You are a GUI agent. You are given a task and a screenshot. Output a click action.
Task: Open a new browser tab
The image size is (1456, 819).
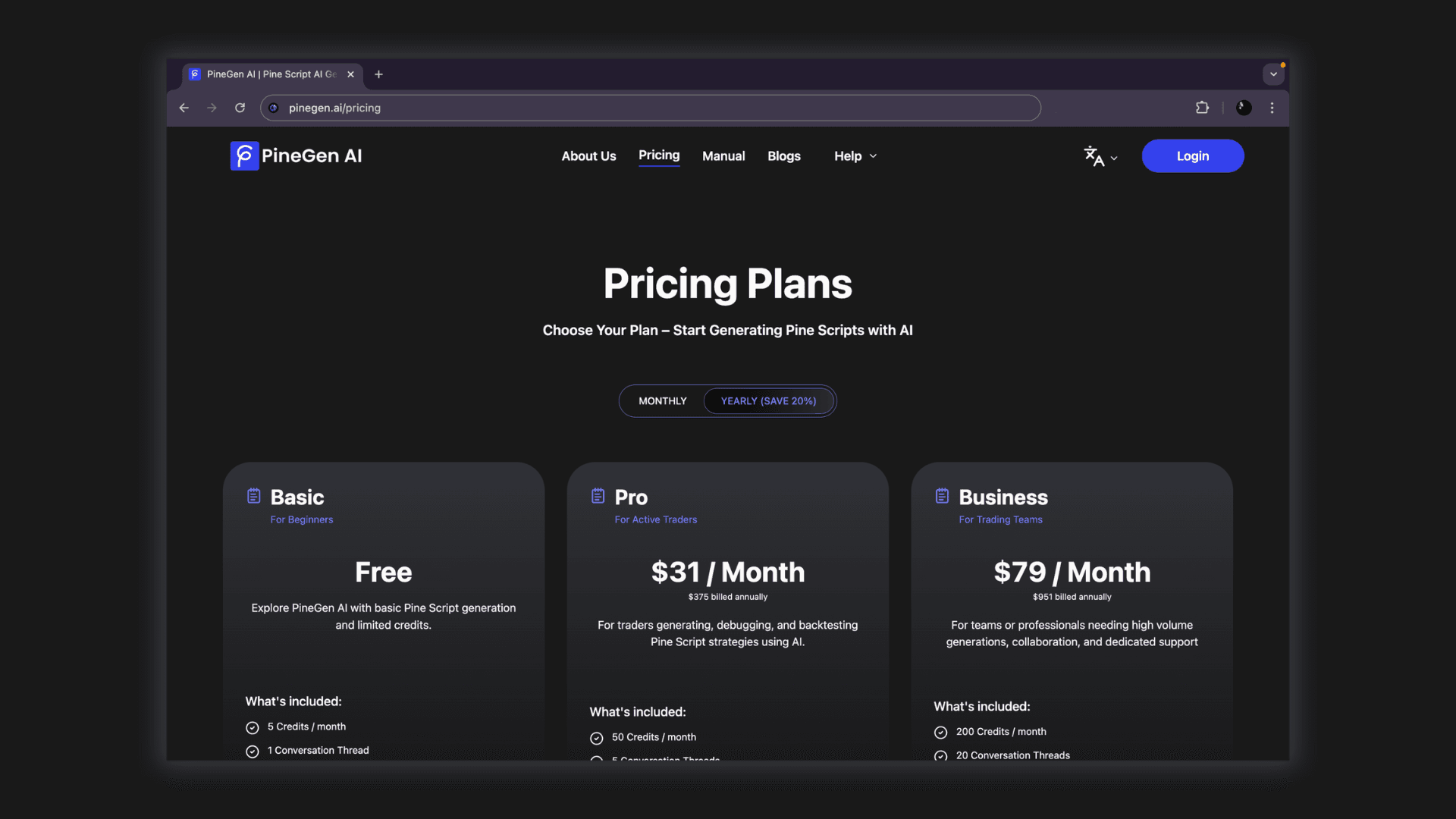point(378,74)
